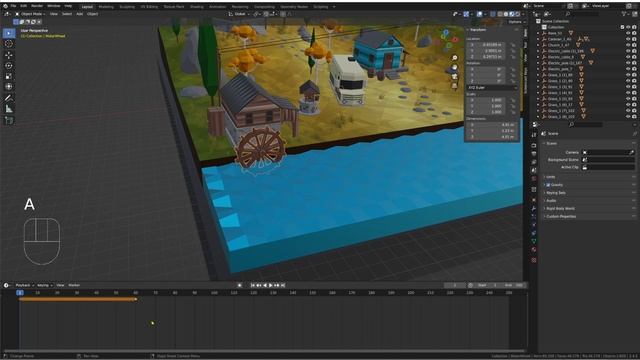Expand the Units panel
The width and height of the screenshot is (640, 360).
[551, 177]
